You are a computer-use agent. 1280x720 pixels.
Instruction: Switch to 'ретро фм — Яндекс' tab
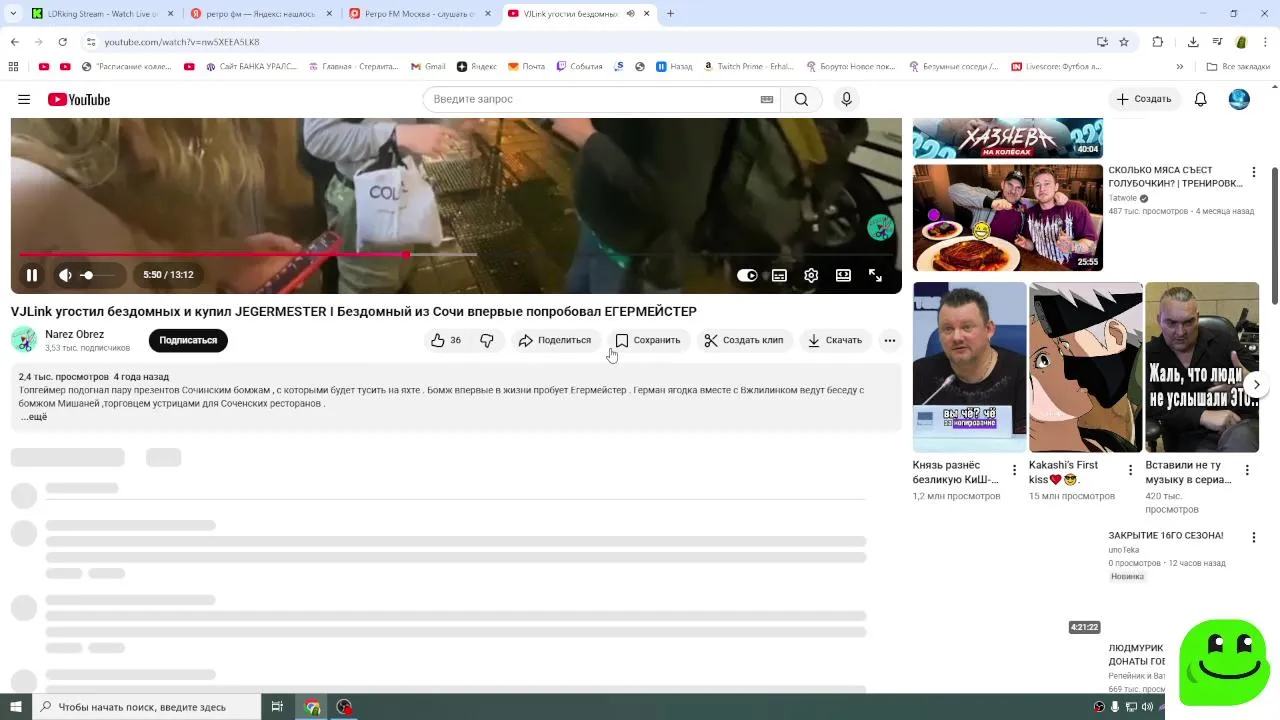pos(260,13)
